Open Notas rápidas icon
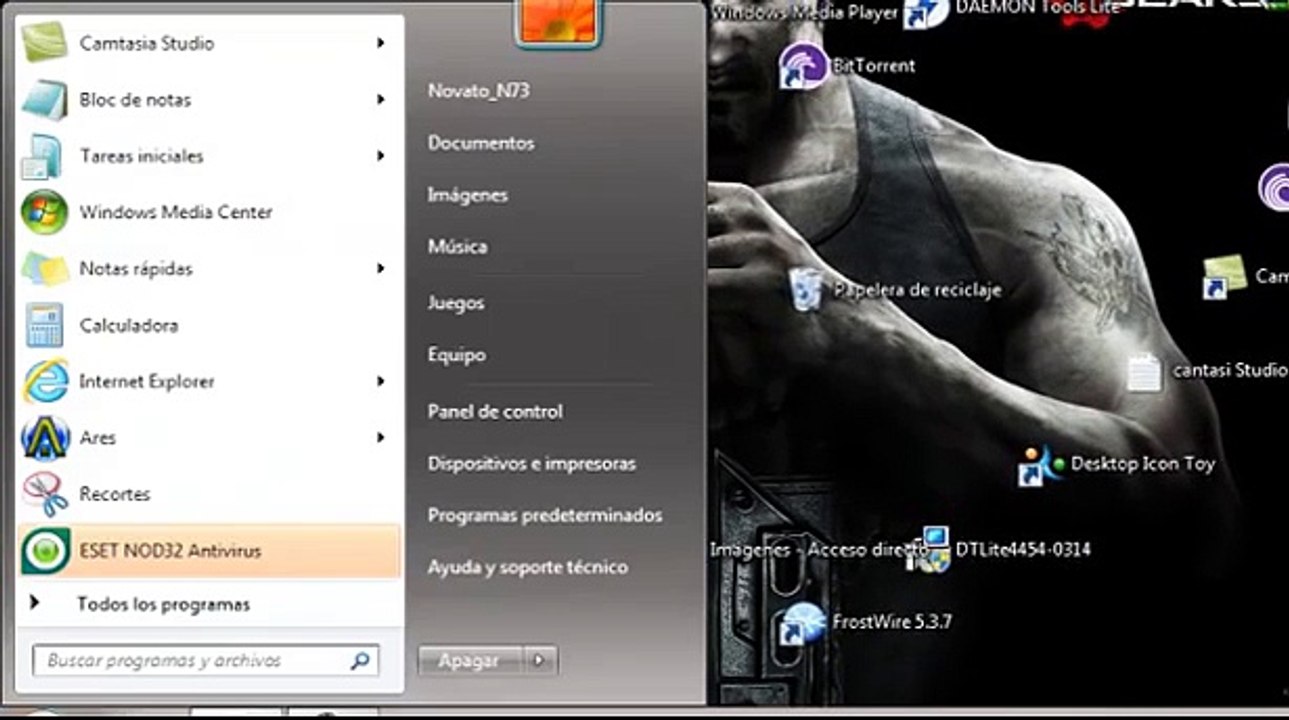This screenshot has width=1289, height=720. pyautogui.click(x=45, y=268)
